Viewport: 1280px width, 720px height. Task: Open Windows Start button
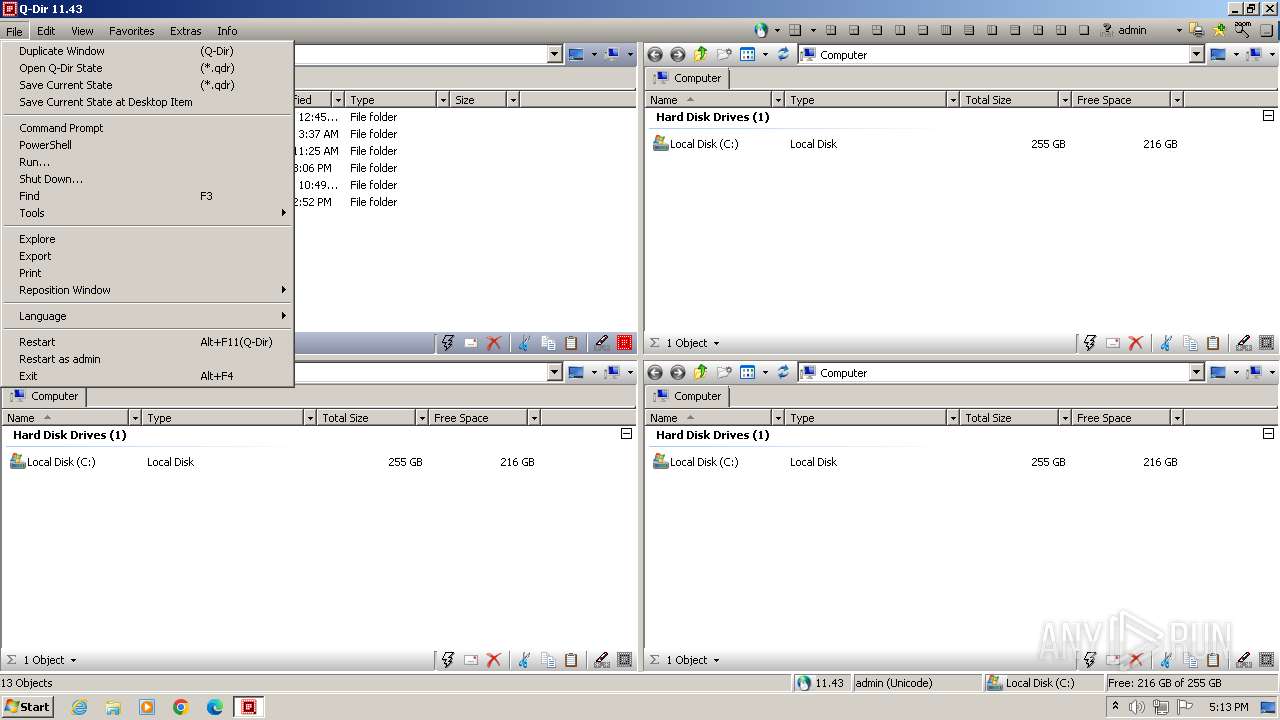point(27,707)
